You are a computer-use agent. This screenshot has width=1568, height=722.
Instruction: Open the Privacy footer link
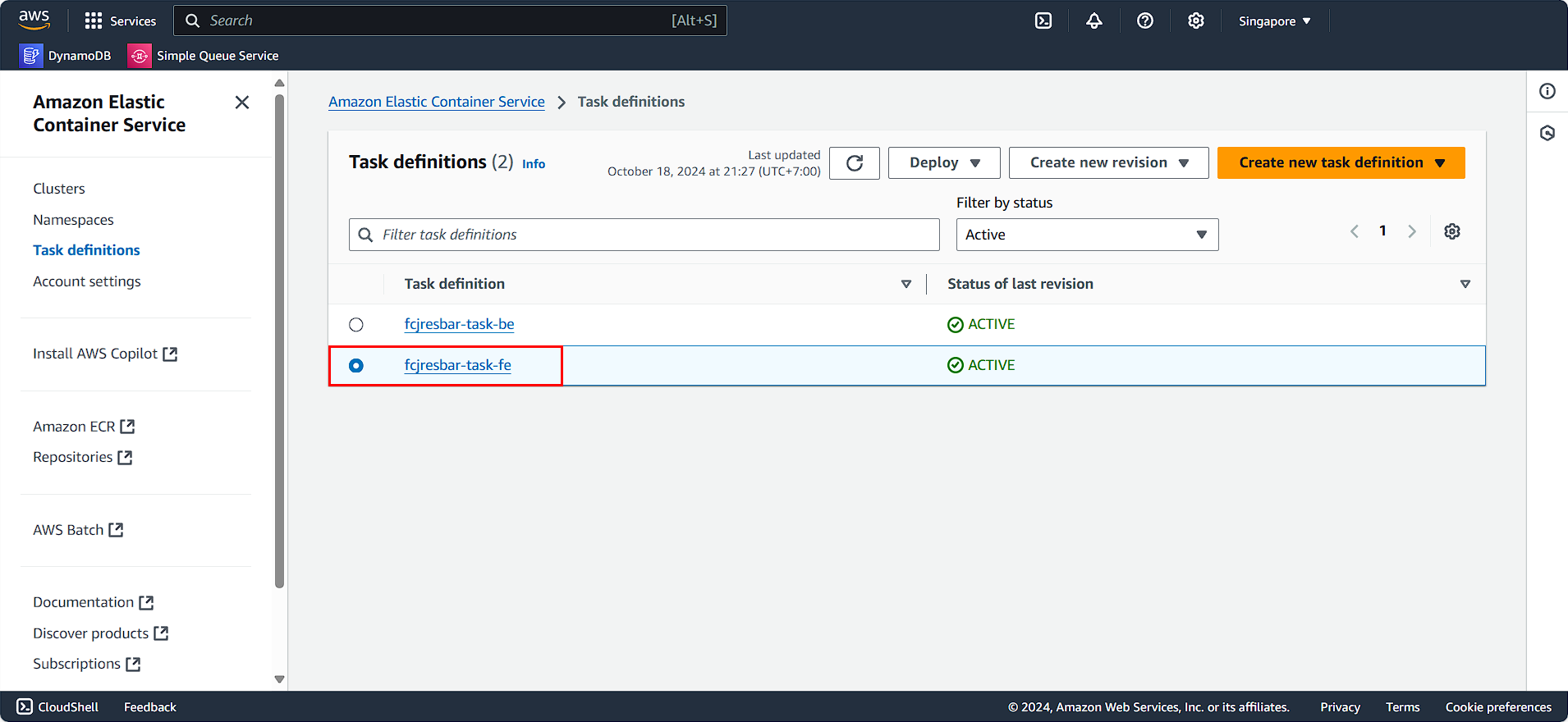[1340, 707]
